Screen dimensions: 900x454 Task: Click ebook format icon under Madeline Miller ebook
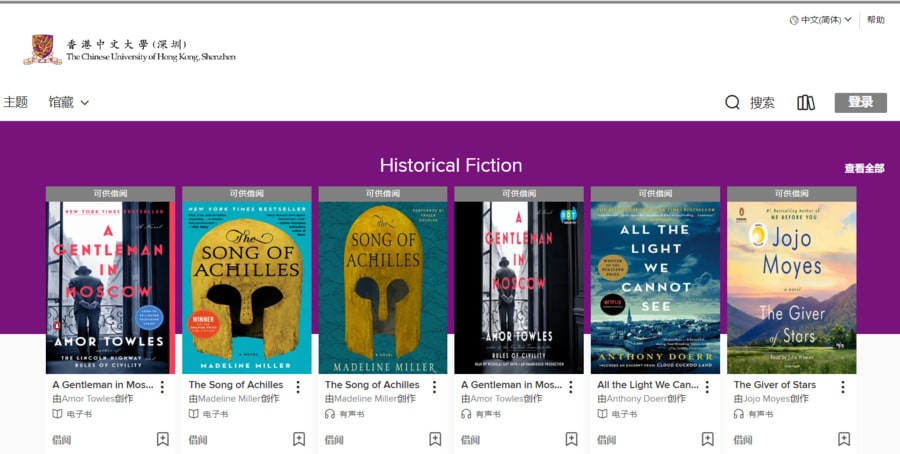click(193, 414)
